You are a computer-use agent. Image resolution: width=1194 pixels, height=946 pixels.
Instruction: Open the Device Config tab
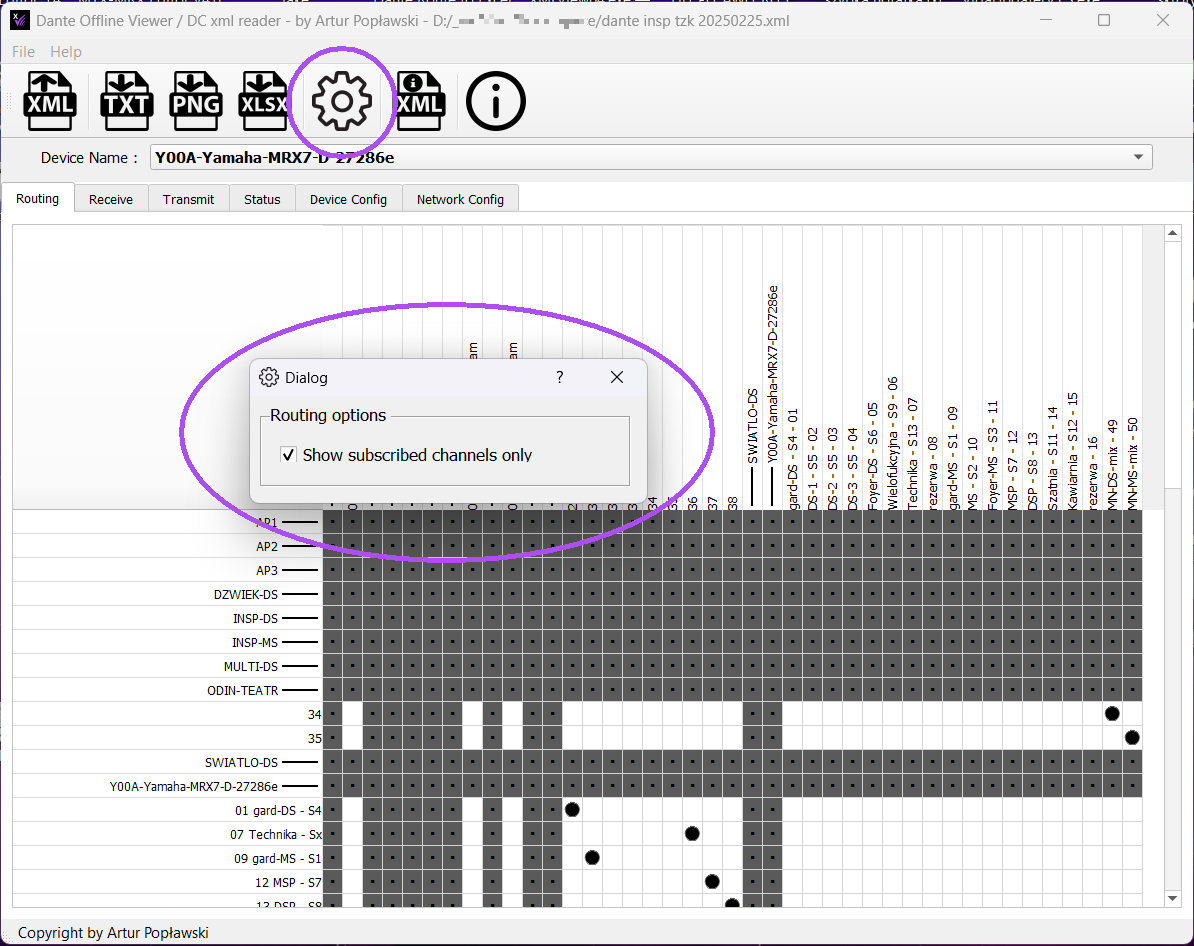pos(348,200)
